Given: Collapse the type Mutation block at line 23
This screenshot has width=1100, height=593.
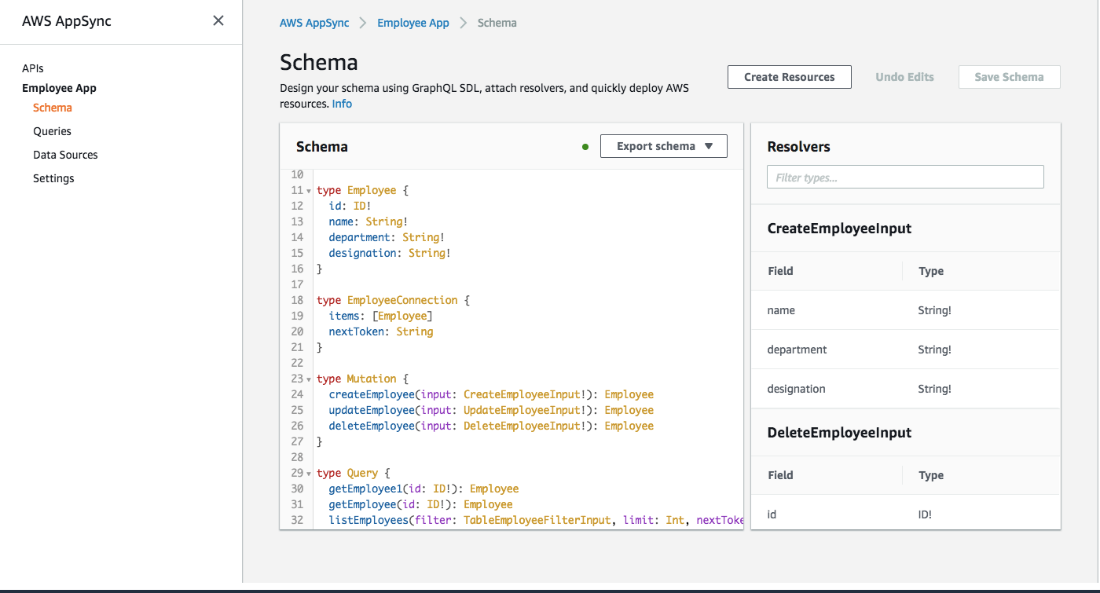Looking at the screenshot, I should pyautogui.click(x=309, y=379).
